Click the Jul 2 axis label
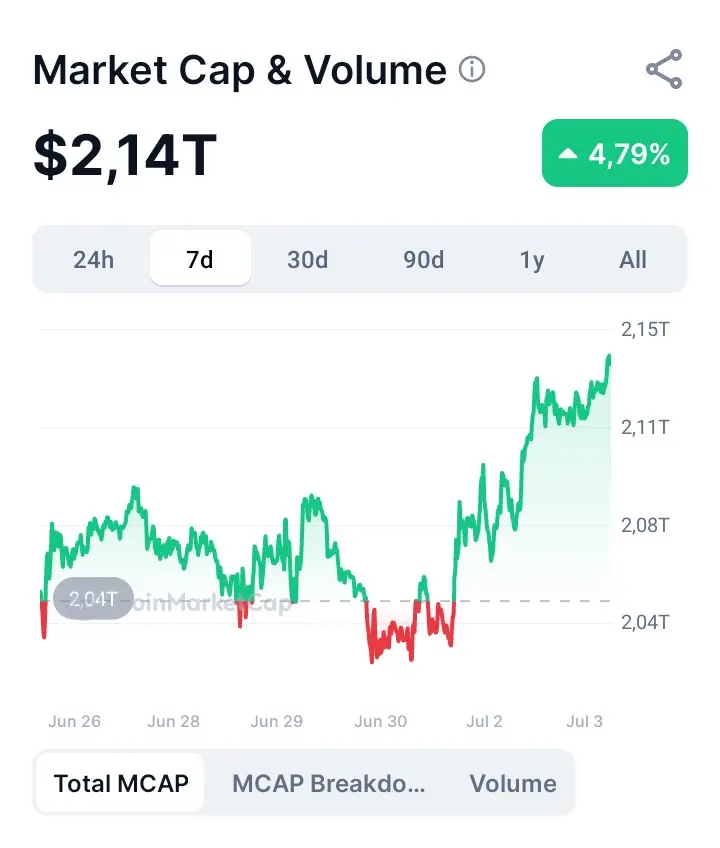Screen dimensions: 720x848 click(484, 721)
